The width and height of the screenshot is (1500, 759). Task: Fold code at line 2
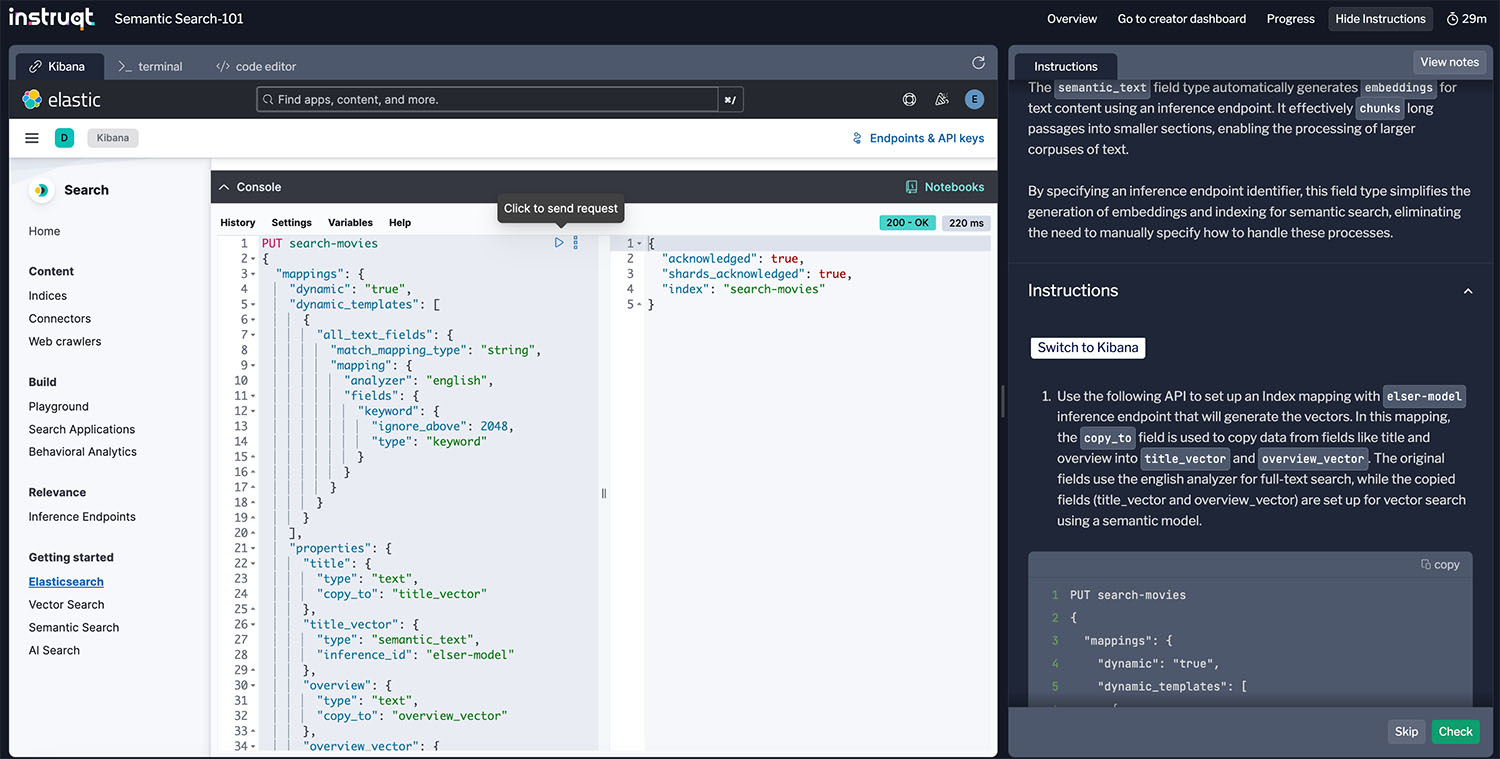253,259
